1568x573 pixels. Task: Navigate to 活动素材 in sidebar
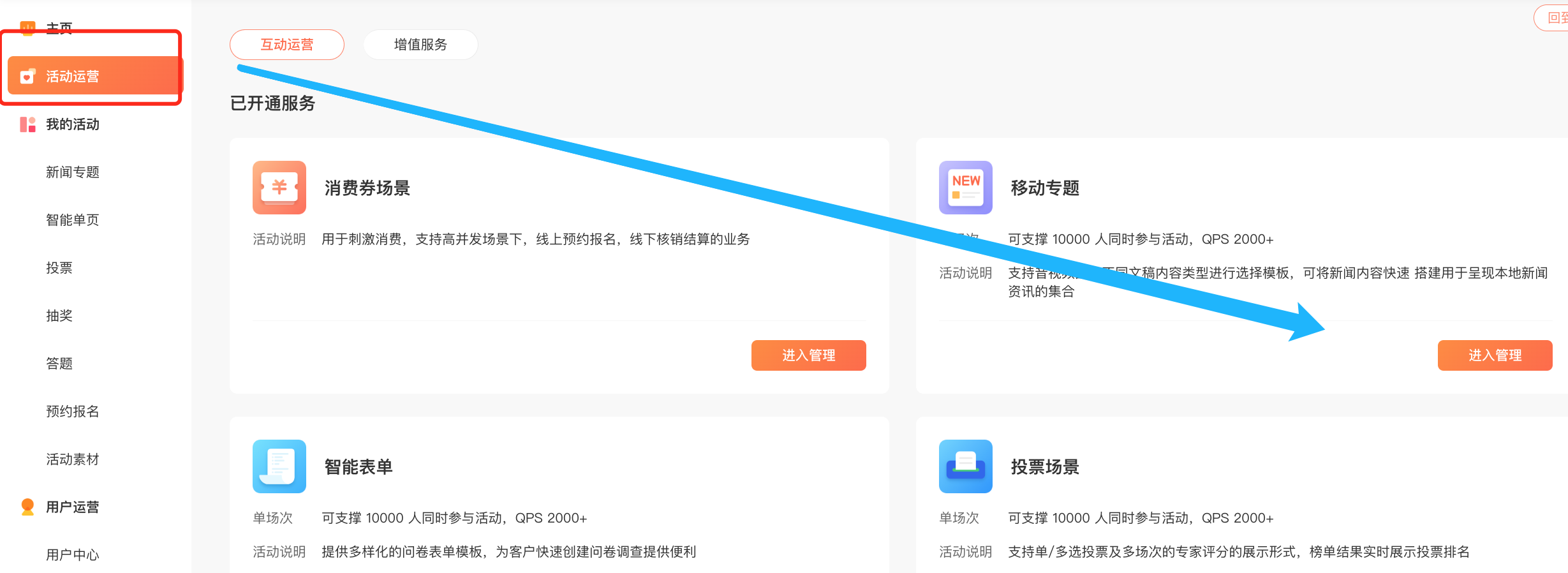(73, 459)
